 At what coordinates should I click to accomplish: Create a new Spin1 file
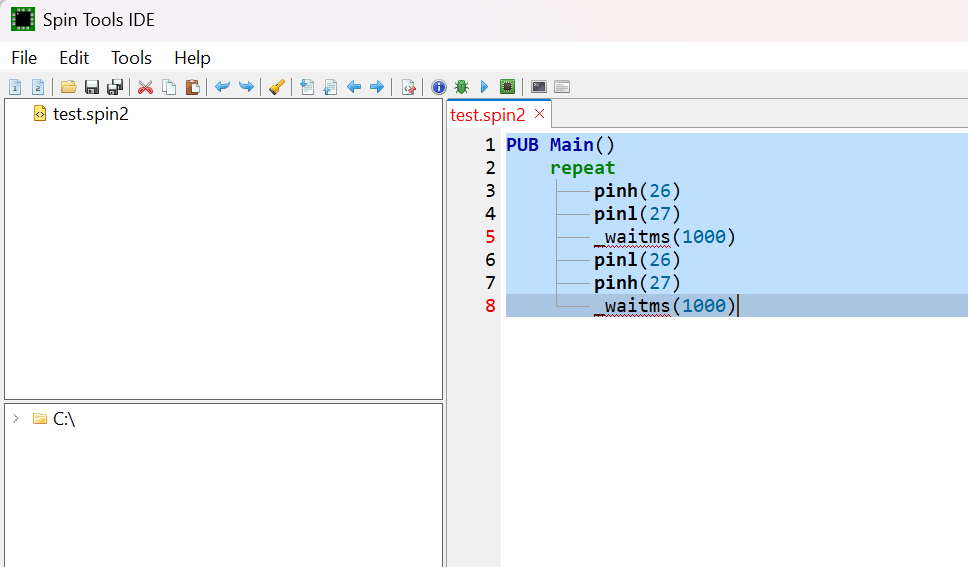[15, 87]
